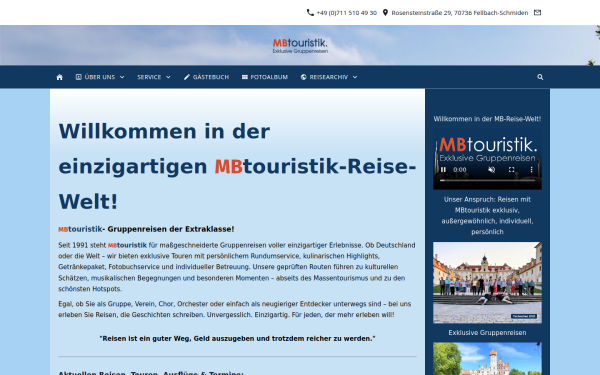Open the video's three-dot options menu

pyautogui.click(x=531, y=170)
